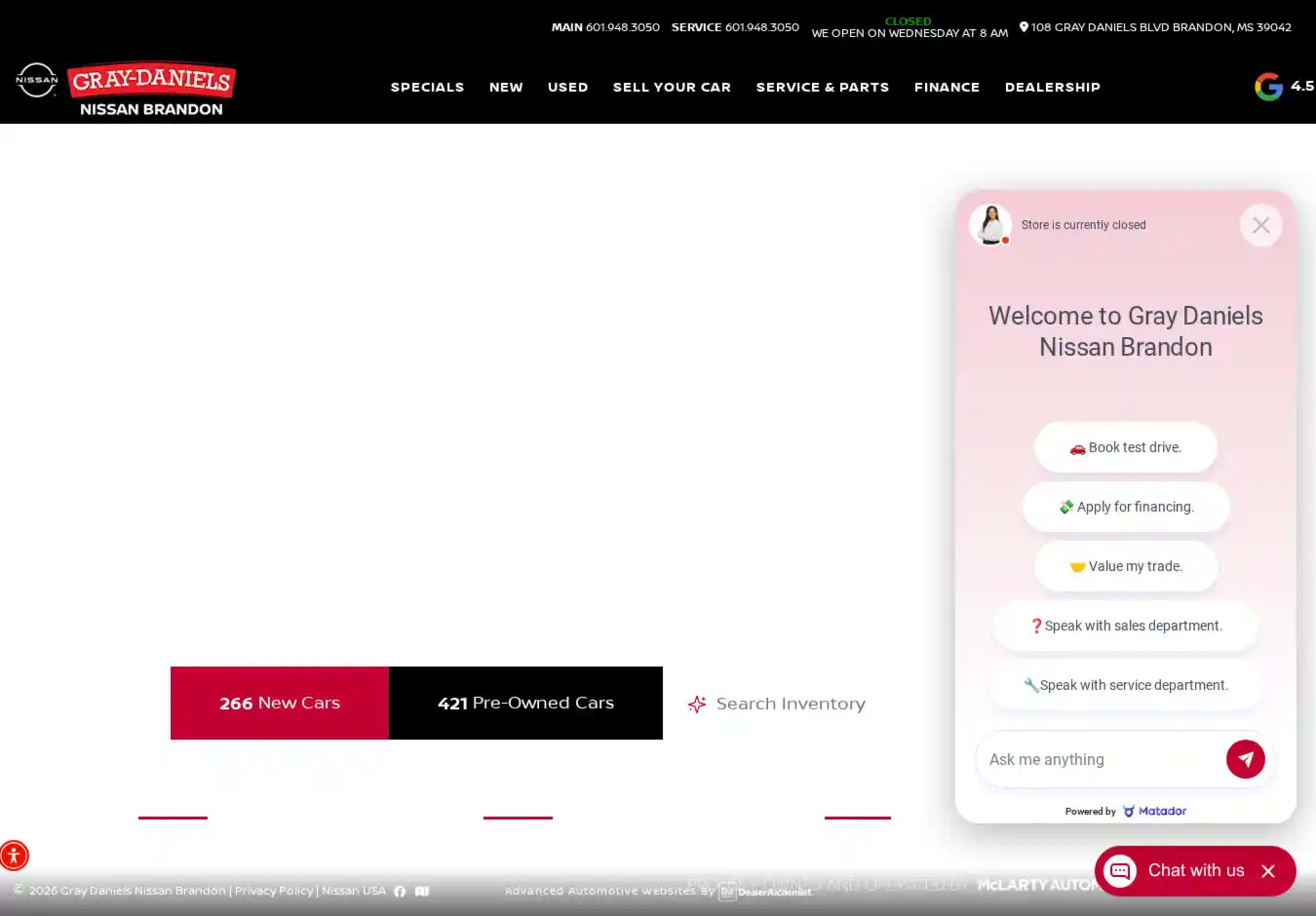Click the chat agent avatar
Screen dimensions: 1316x916
990,225
